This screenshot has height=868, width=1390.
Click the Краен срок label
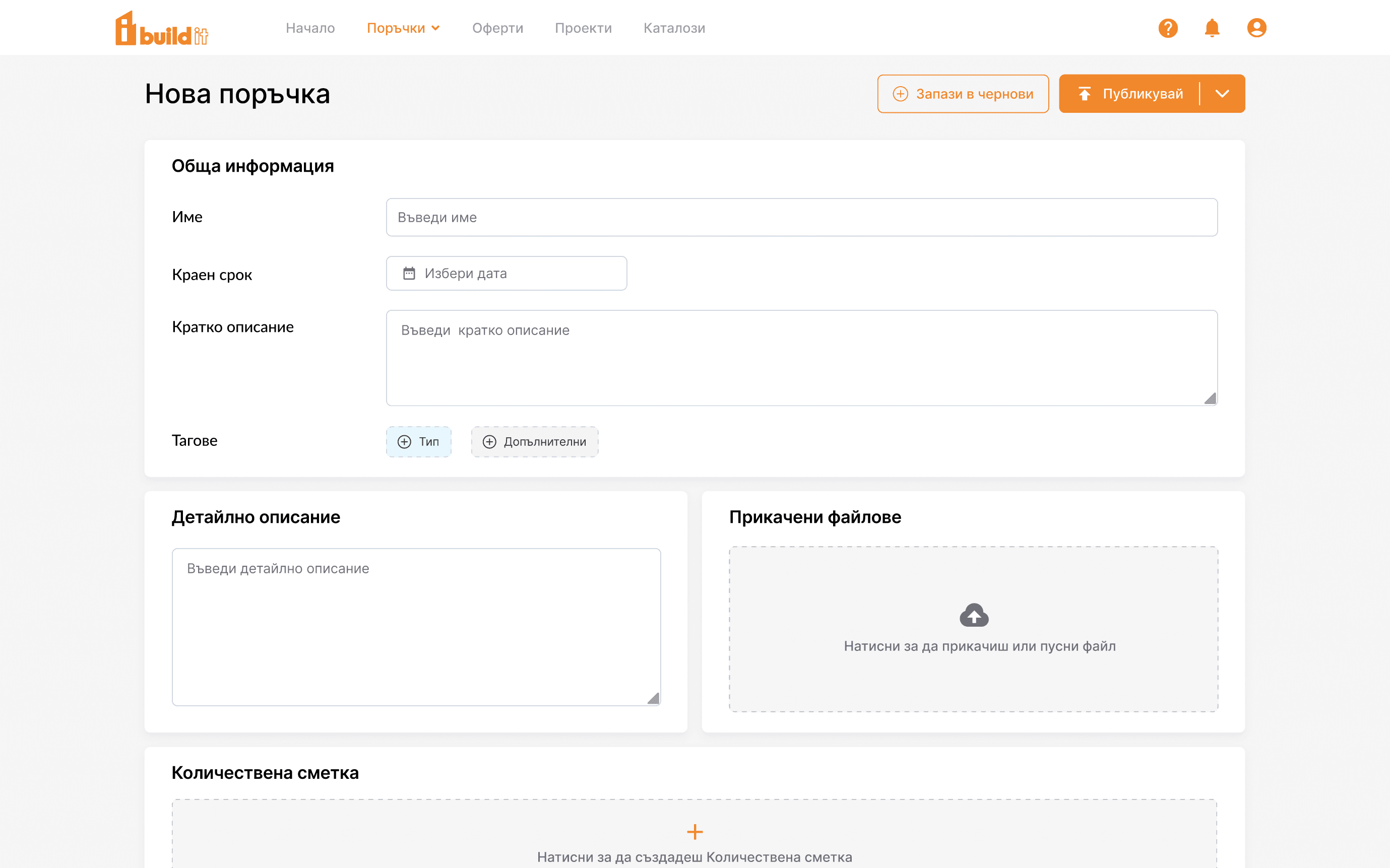(x=212, y=275)
